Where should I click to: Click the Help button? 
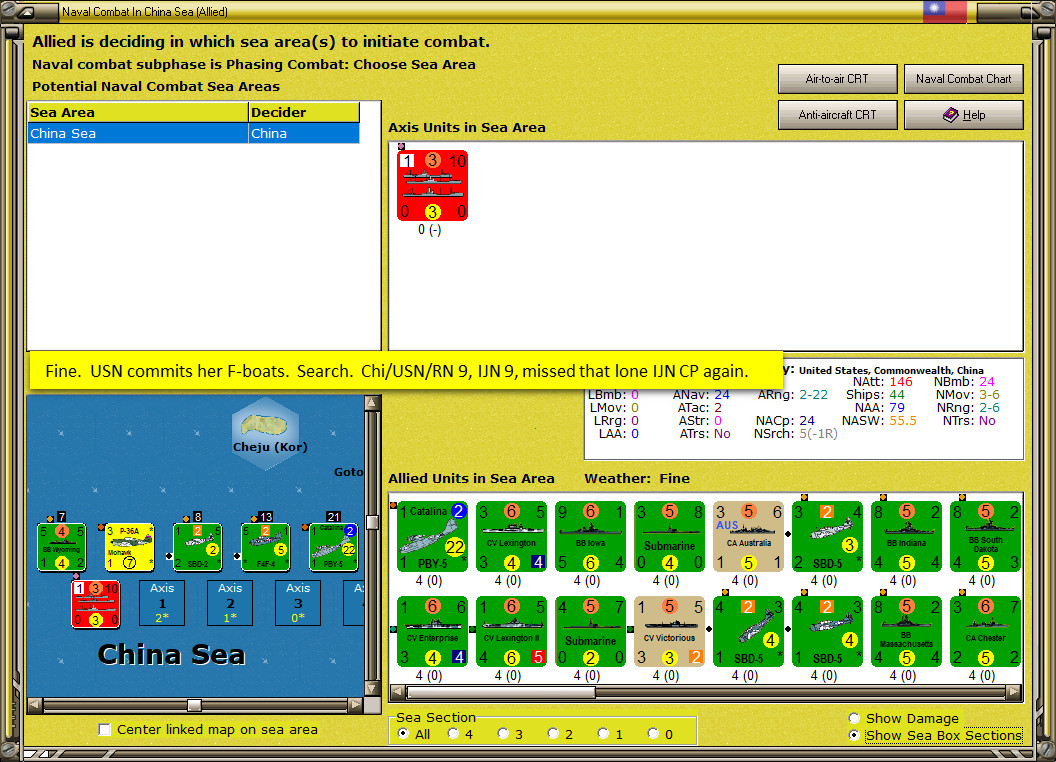(x=963, y=115)
